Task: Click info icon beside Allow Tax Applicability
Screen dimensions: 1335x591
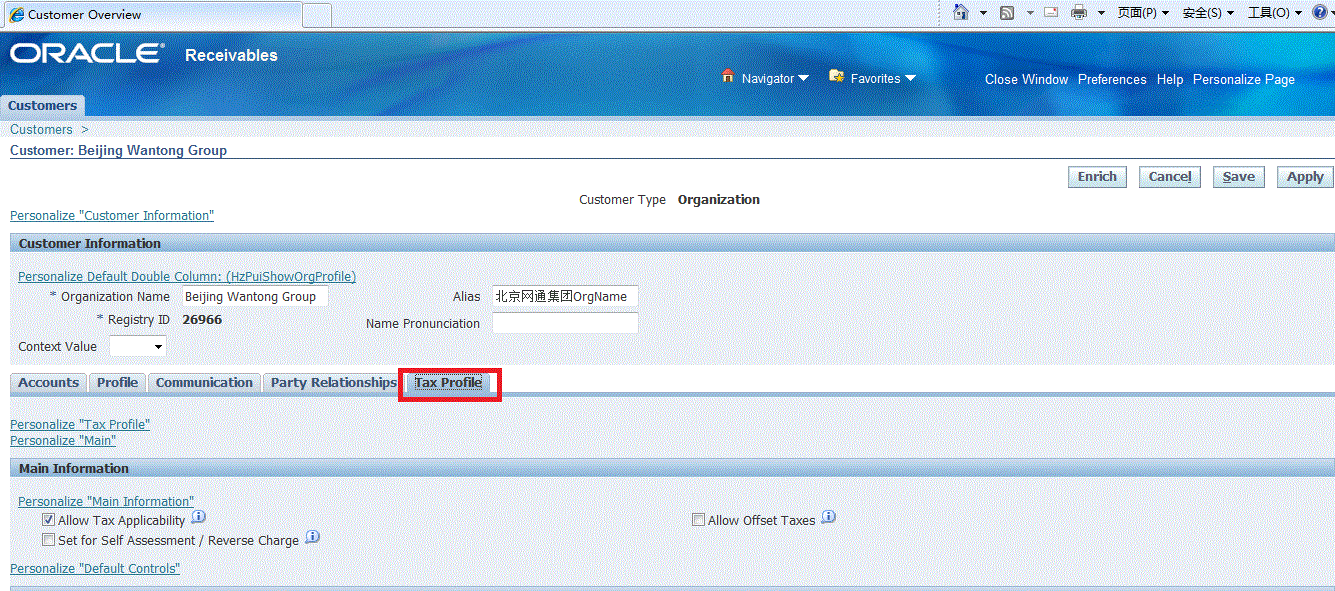Action: point(198,518)
